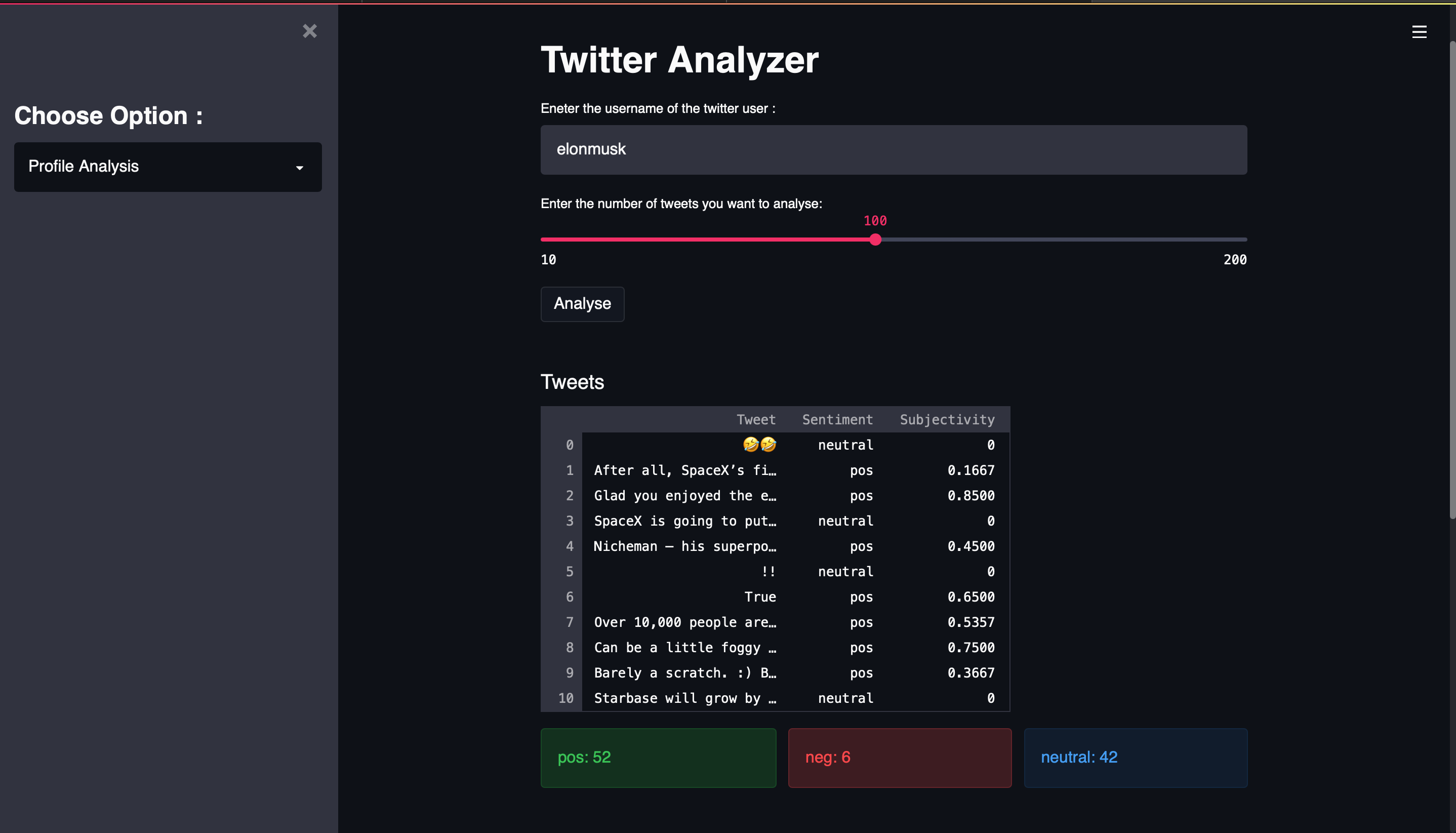Select the Starbase tweet in row 10
Viewport: 1456px width, 833px height.
tap(684, 698)
